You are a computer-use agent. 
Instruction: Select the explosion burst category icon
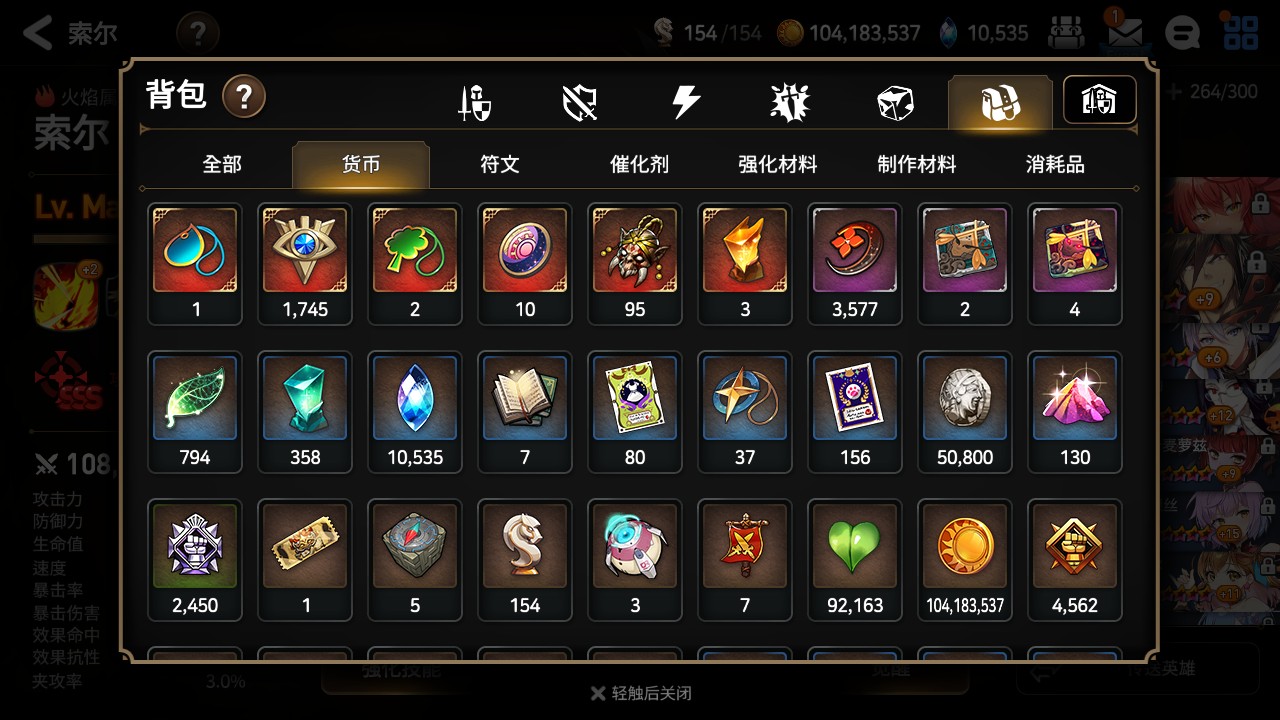pos(790,102)
